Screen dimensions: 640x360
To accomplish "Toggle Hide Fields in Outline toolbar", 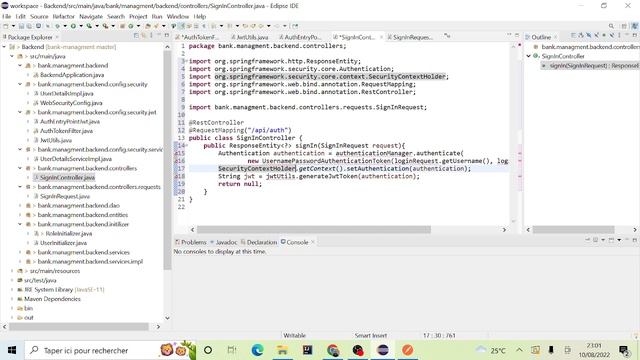I will pos(589,36).
